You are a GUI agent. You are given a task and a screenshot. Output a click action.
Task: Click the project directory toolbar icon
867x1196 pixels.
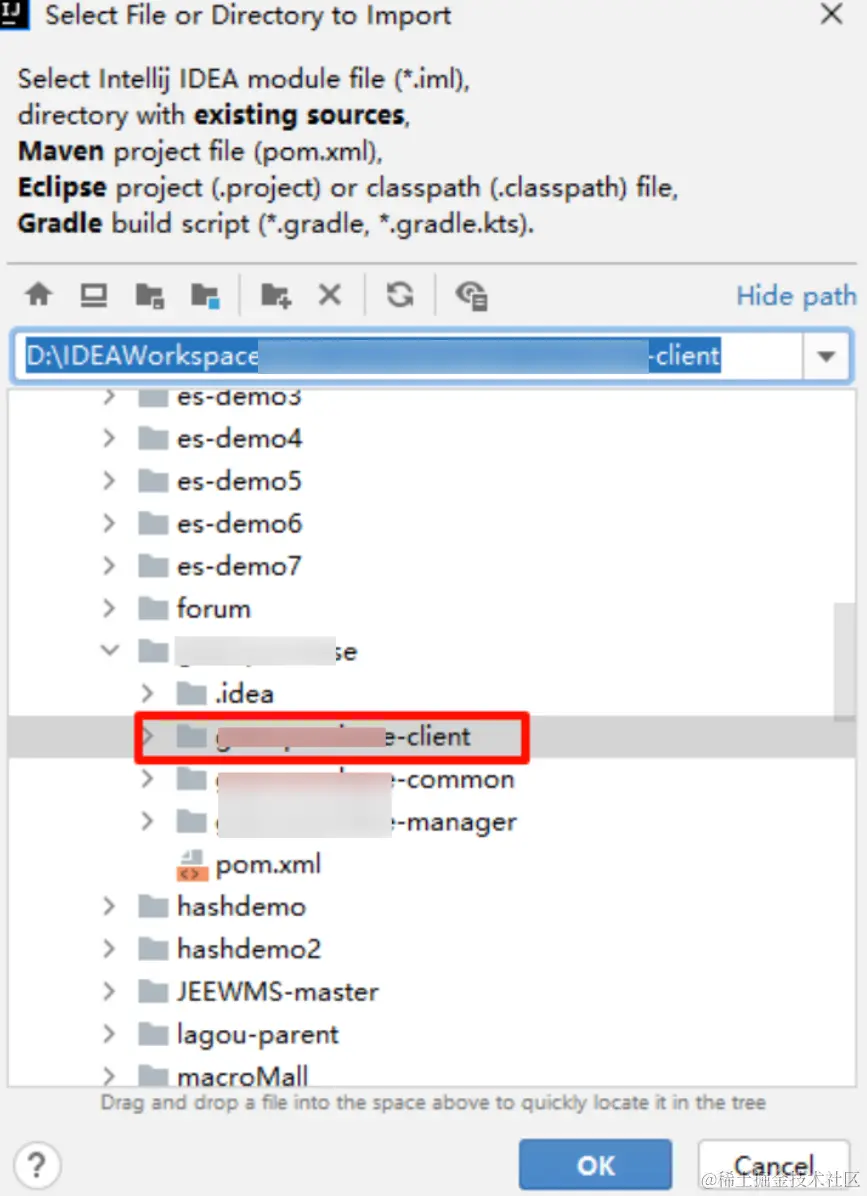[149, 295]
